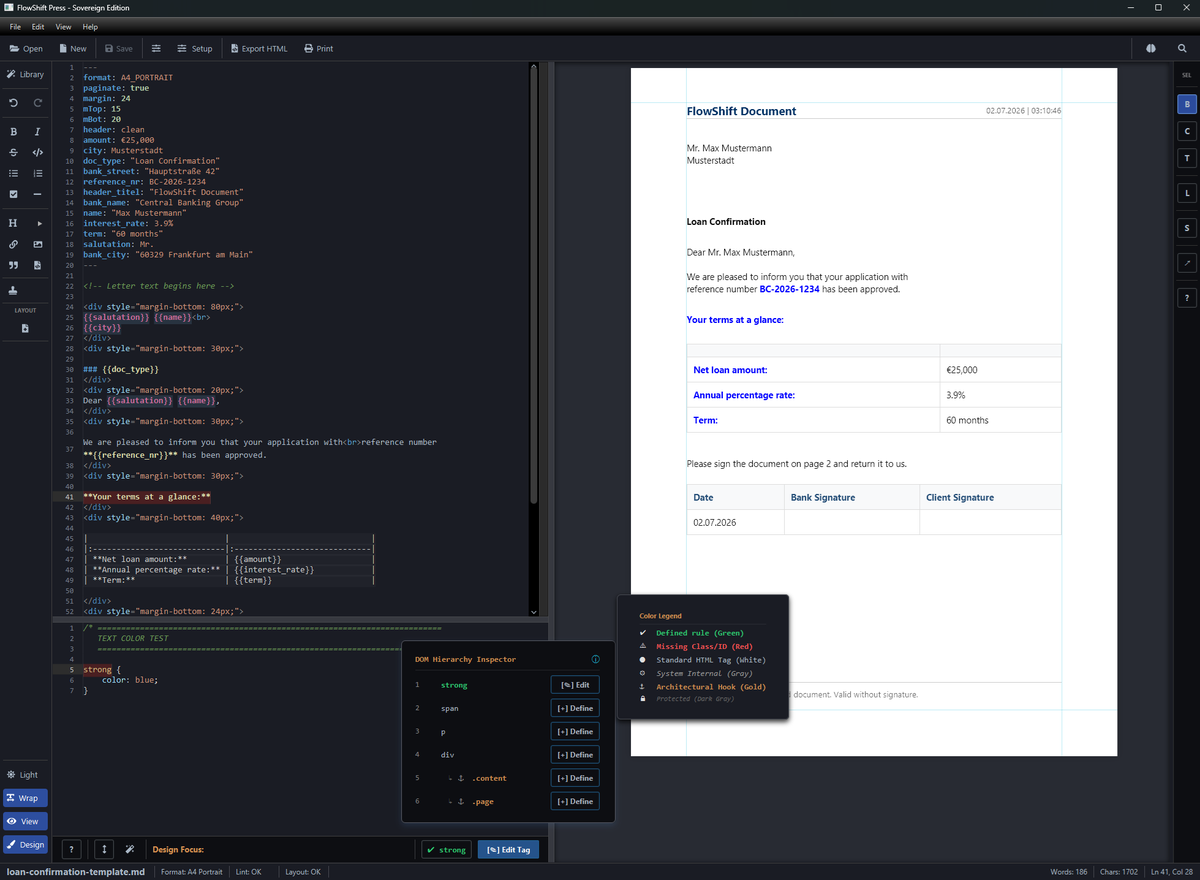Viewport: 1200px width, 880px height.
Task: Open the View menu
Action: (63, 27)
